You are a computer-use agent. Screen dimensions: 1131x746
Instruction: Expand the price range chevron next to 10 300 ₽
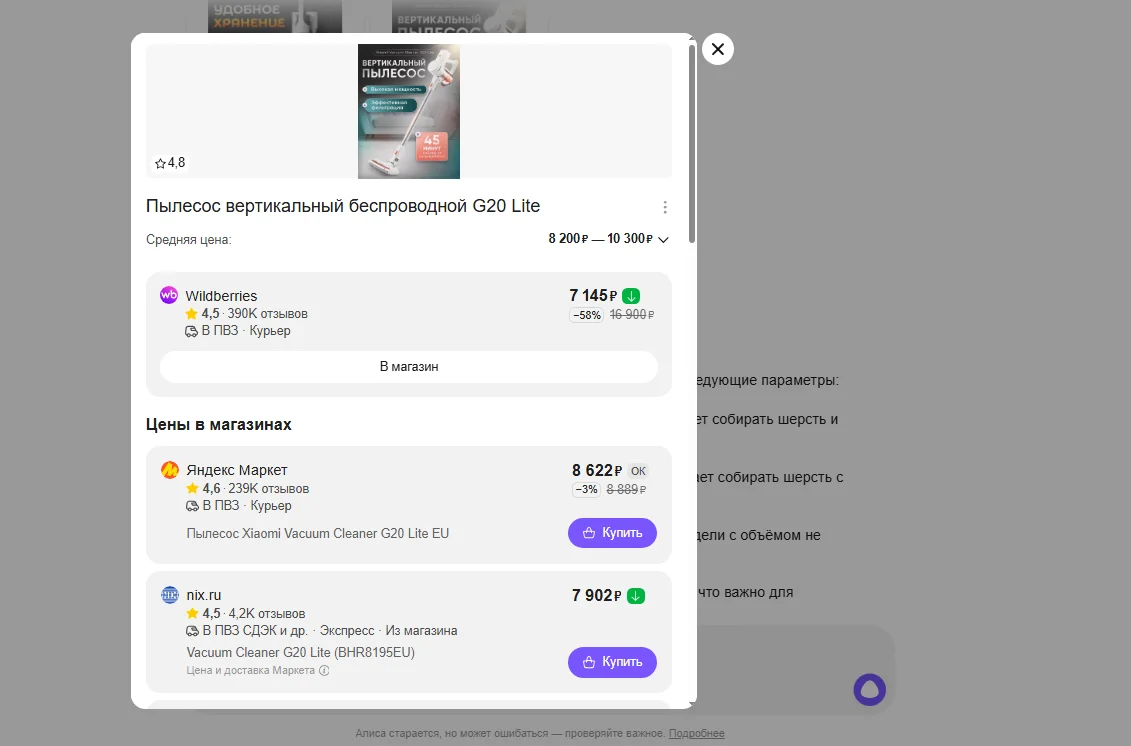point(664,239)
